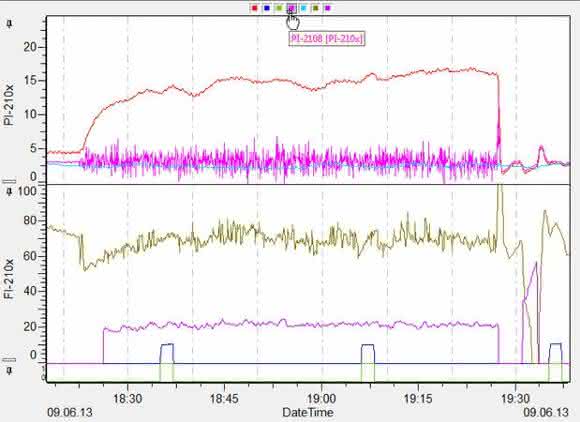This screenshot has height=422, width=580.
Task: Click the 19:30 time label
Action: click(x=515, y=399)
